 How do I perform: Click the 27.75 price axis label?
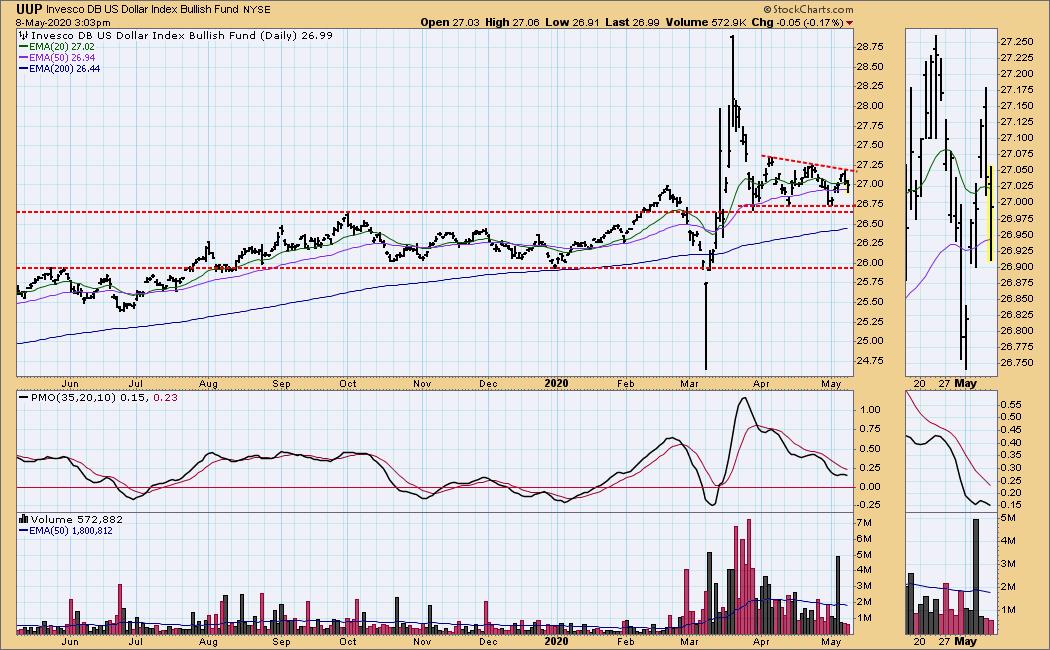[x=869, y=126]
